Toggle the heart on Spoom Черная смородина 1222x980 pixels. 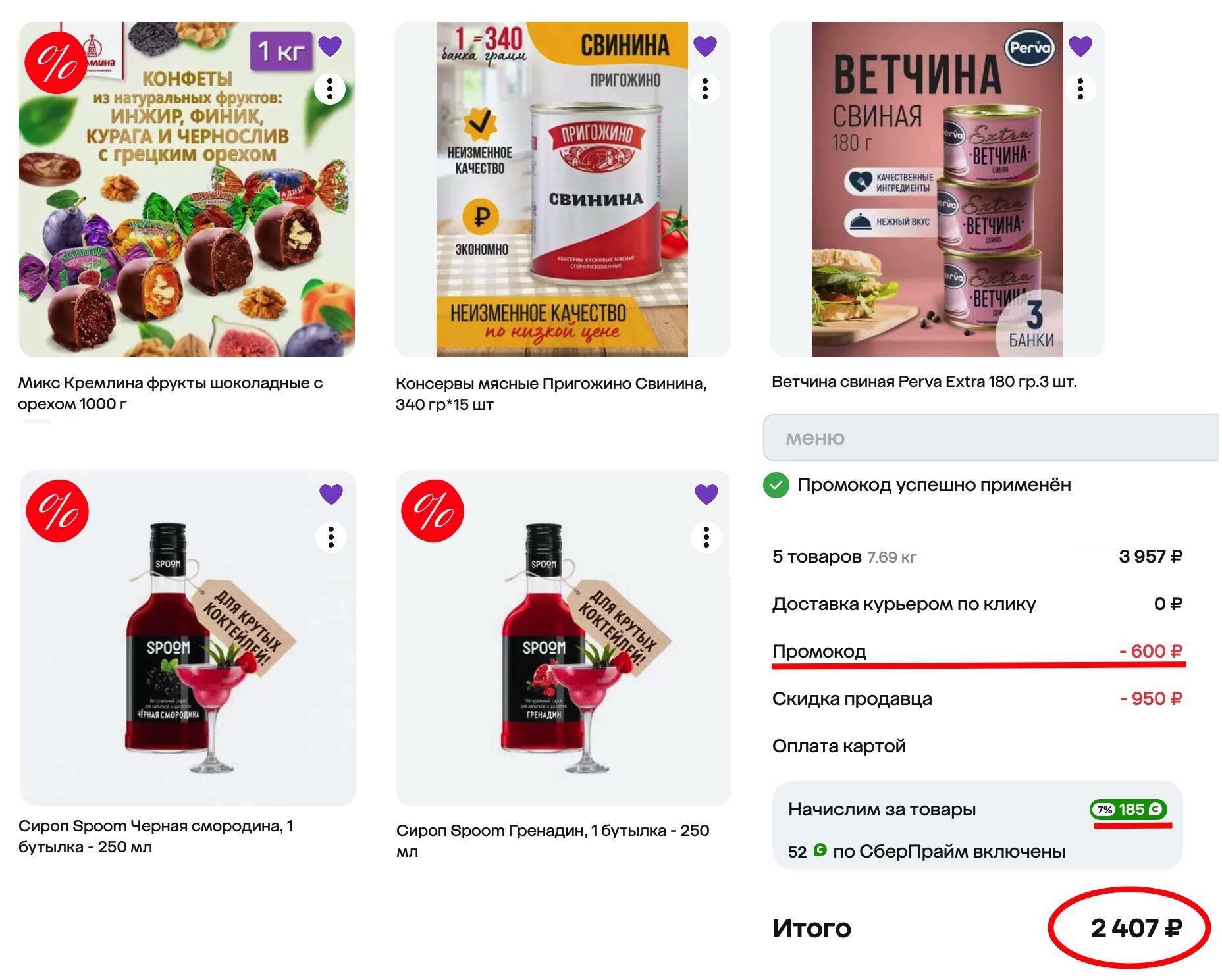point(331,494)
